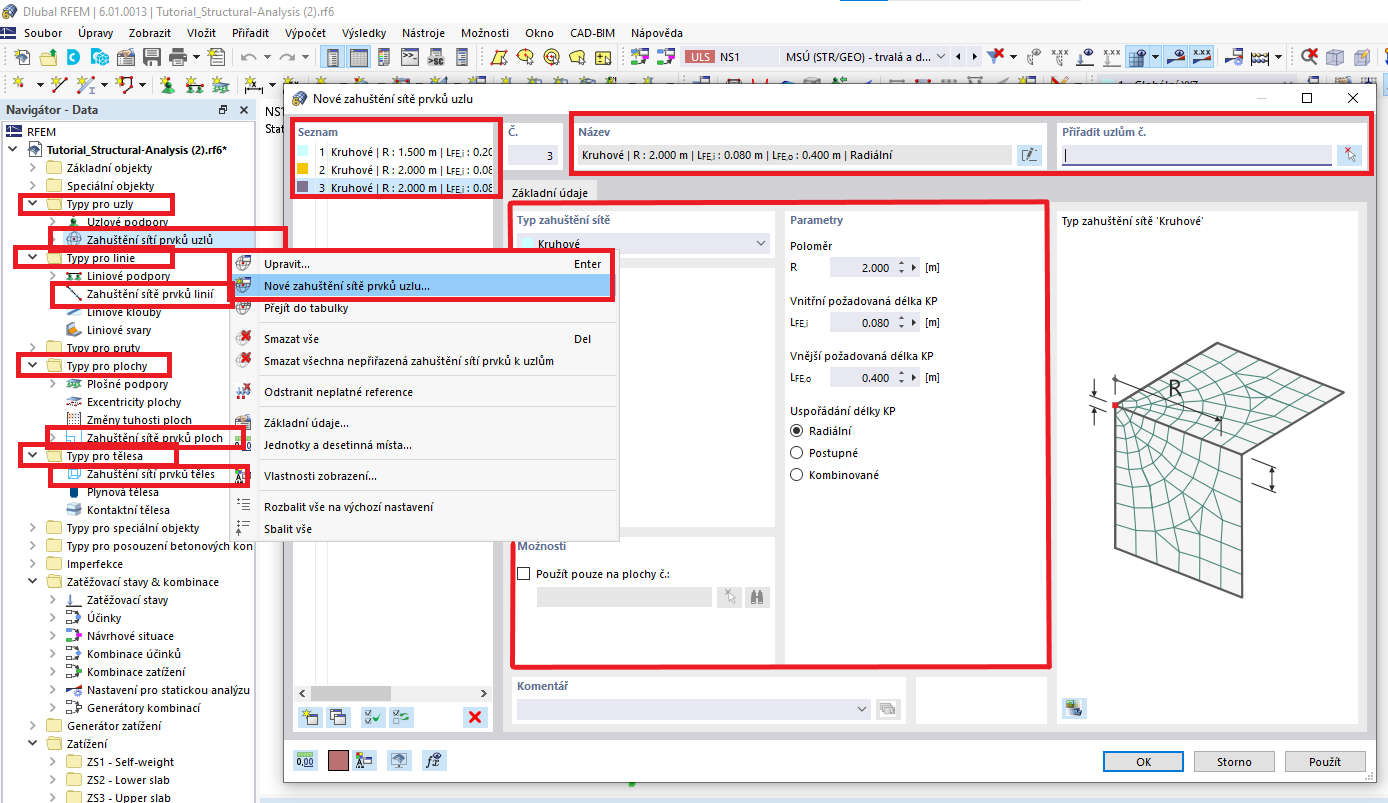This screenshot has width=1388, height=803.
Task: Open the CAD-BIM menu
Action: 592,32
